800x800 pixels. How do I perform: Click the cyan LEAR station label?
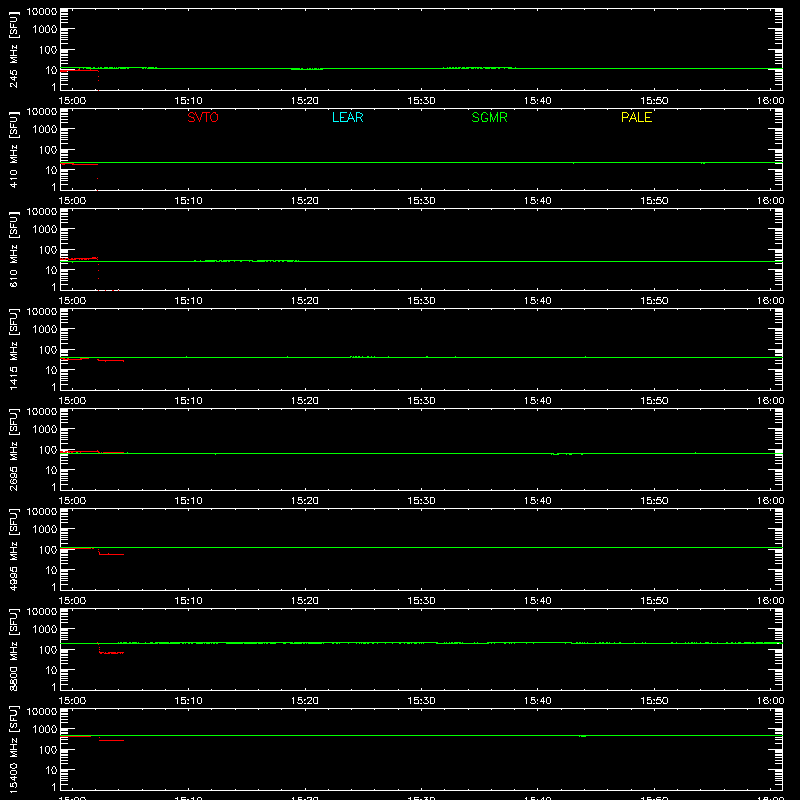pyautogui.click(x=347, y=117)
